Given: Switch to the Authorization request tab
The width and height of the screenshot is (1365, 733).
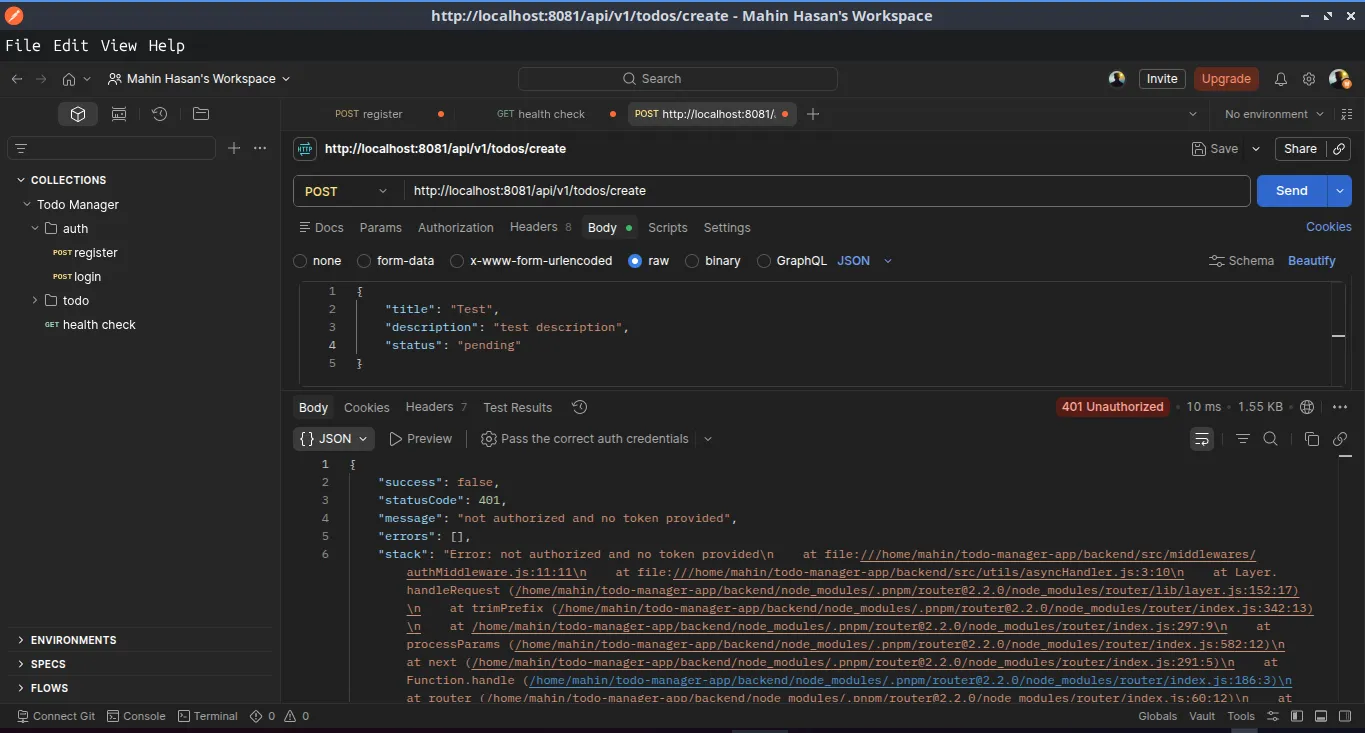Looking at the screenshot, I should [x=456, y=228].
